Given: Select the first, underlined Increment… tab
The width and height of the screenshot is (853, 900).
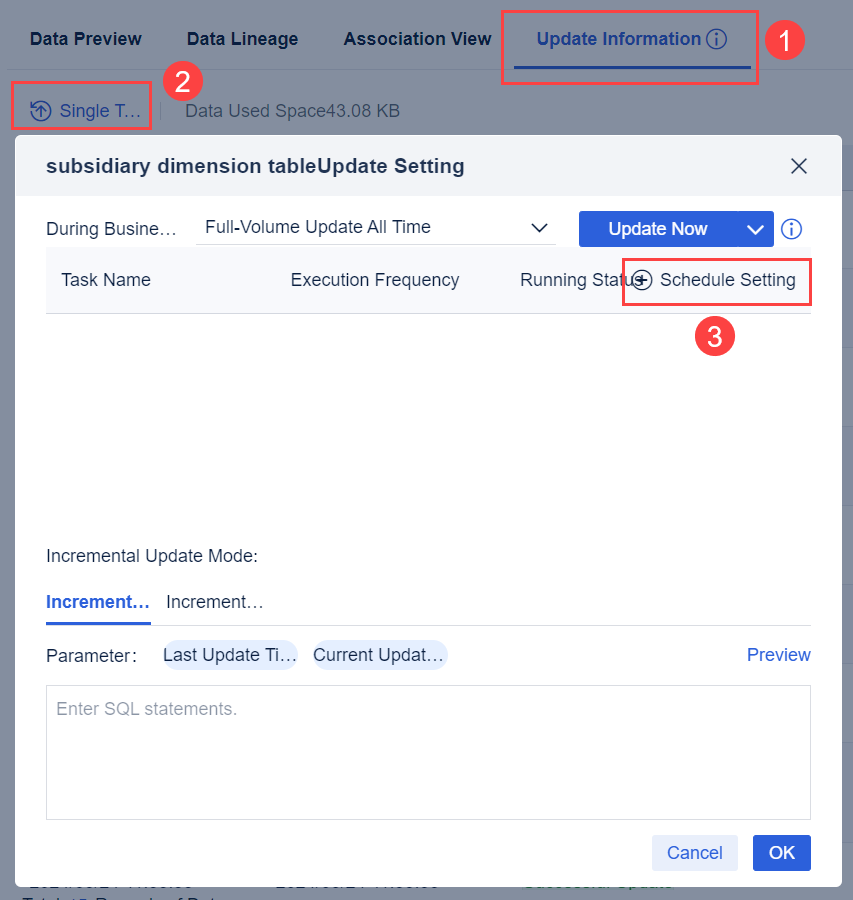Looking at the screenshot, I should (x=98, y=602).
